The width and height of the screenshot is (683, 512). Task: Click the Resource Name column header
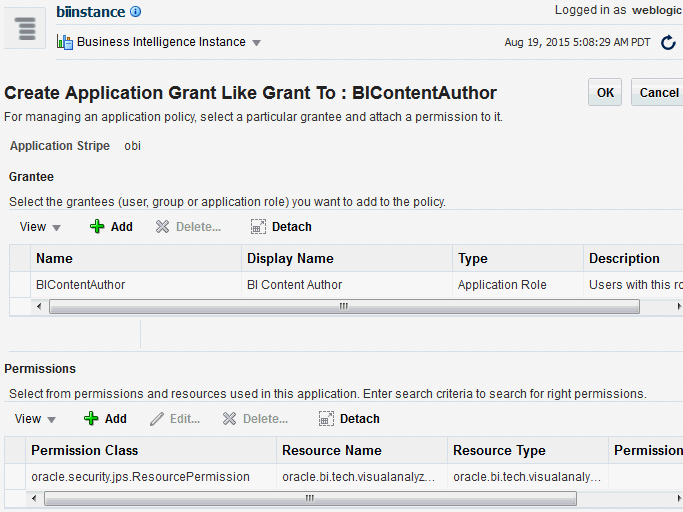pos(362,450)
